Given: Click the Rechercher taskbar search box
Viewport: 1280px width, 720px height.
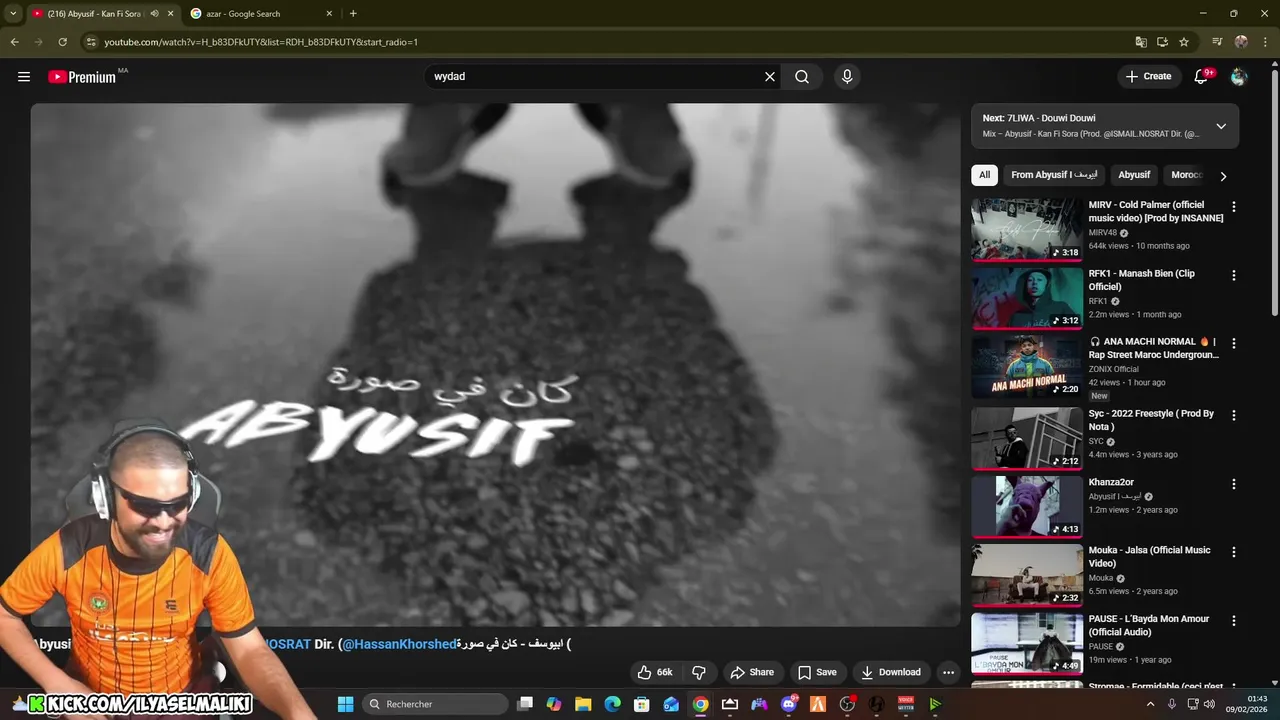Looking at the screenshot, I should tap(436, 704).
